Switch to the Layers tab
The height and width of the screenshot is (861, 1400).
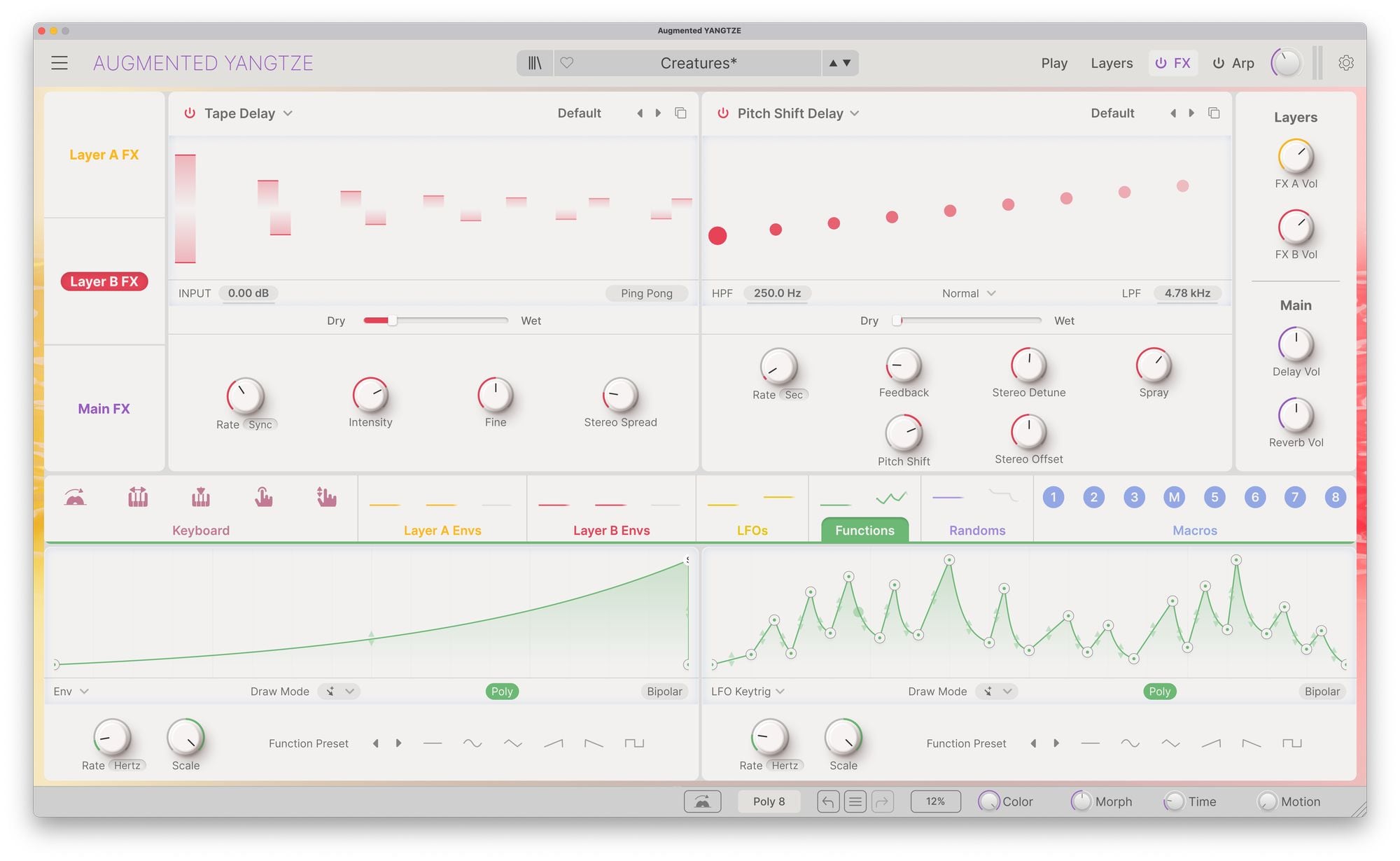pos(1111,63)
